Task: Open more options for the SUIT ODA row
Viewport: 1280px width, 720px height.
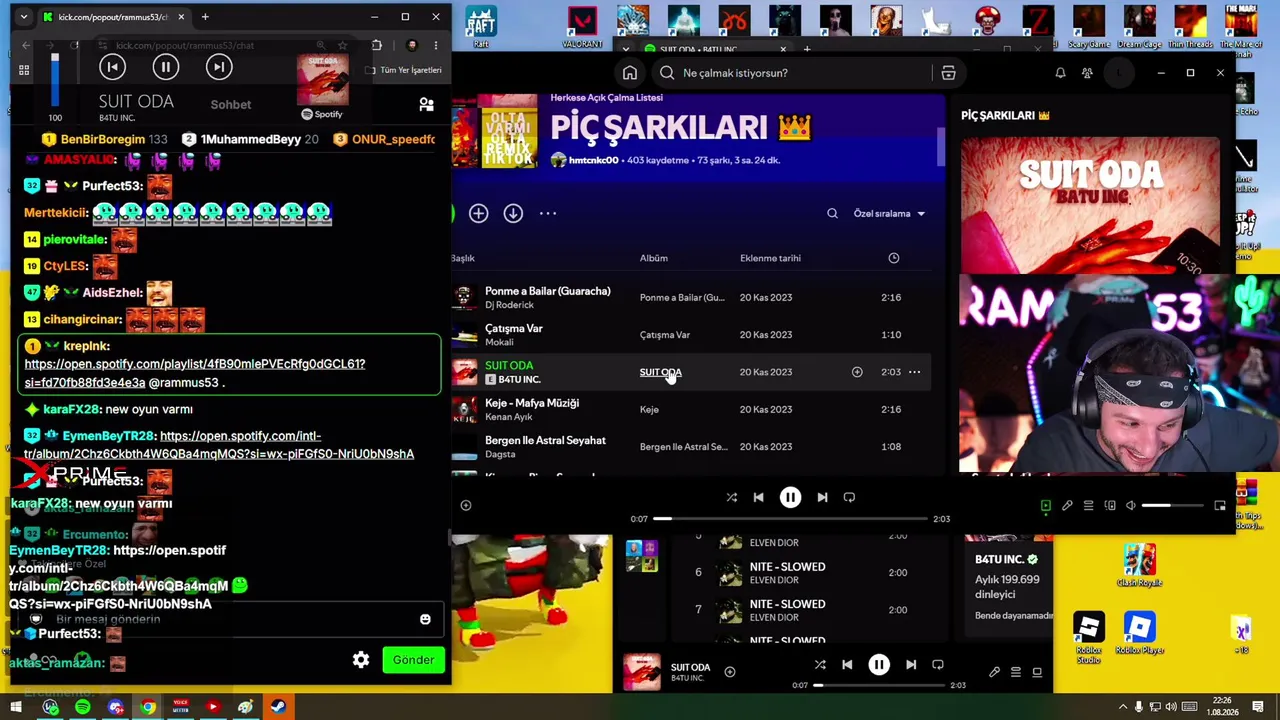Action: click(x=914, y=372)
